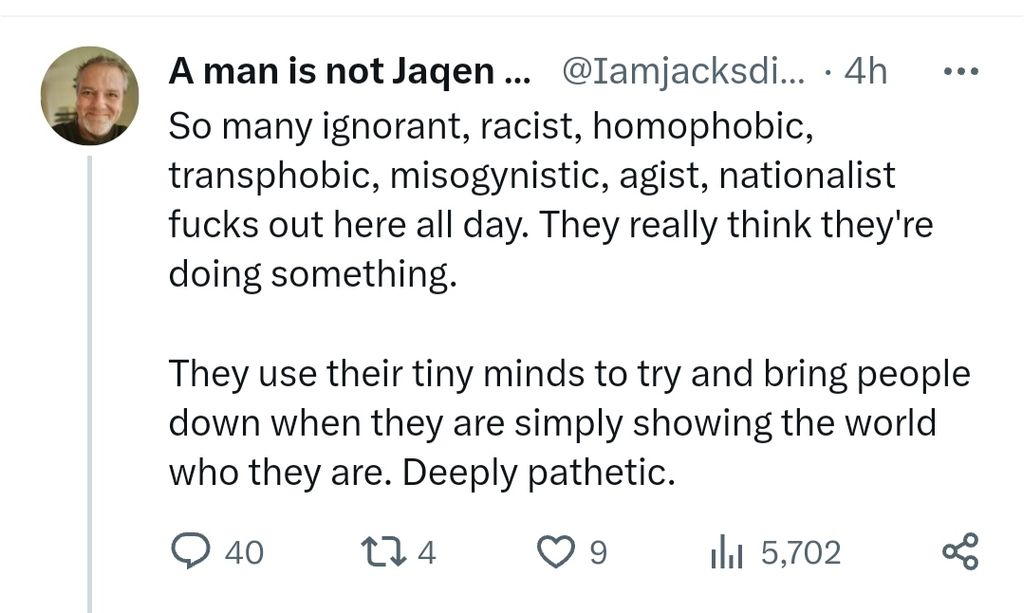
Task: Click the vertical thread line below the avatar
Action: [x=90, y=380]
